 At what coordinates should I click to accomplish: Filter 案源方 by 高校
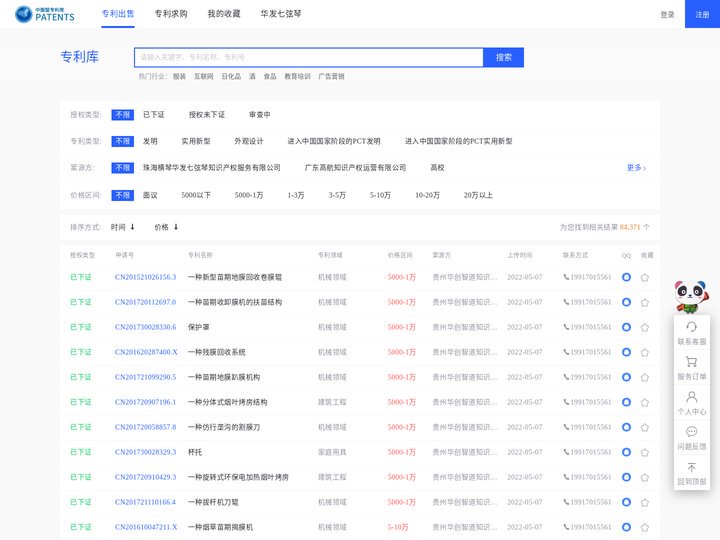pos(437,168)
